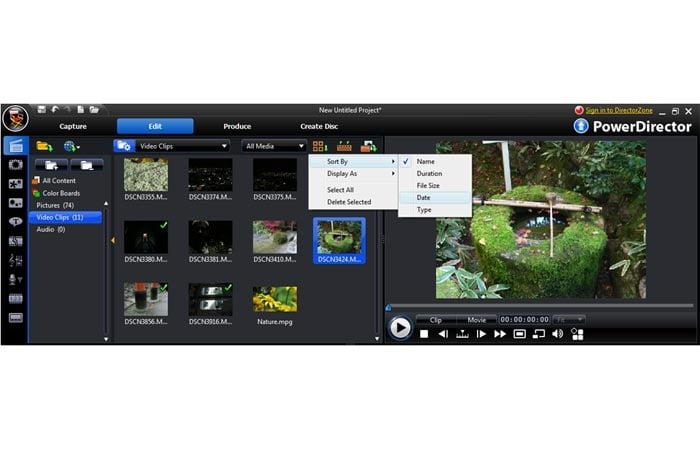Switch to the Capture tab
The height and width of the screenshot is (450, 700).
(x=73, y=126)
